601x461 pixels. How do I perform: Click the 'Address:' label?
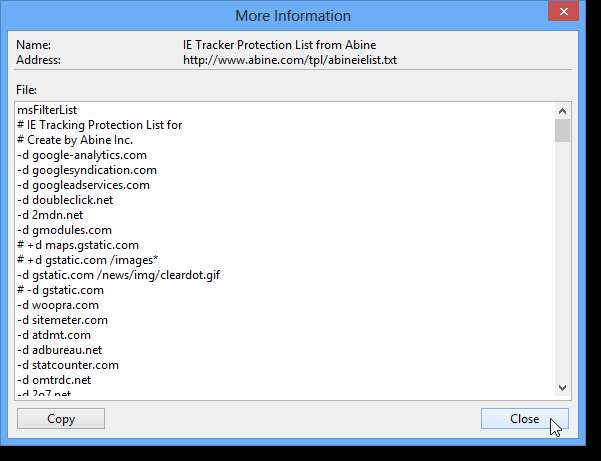(38, 60)
